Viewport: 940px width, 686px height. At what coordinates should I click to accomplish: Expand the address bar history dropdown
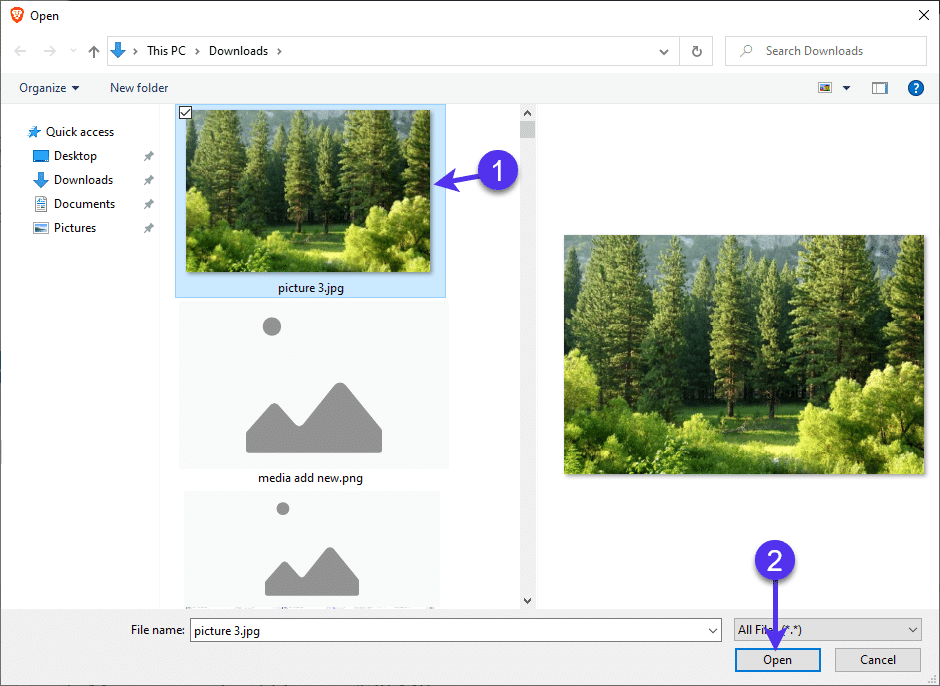point(664,51)
